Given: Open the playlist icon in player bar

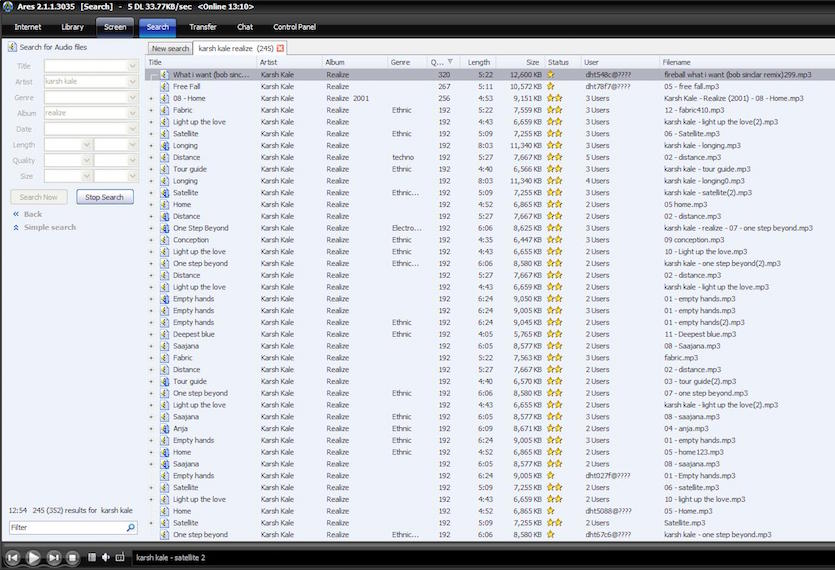Looking at the screenshot, I should tap(92, 557).
